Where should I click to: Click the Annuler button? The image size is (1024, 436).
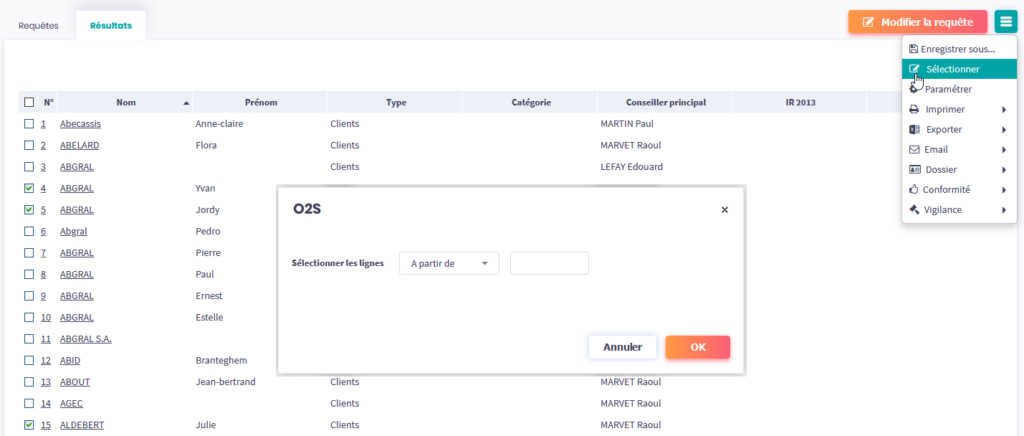point(622,347)
